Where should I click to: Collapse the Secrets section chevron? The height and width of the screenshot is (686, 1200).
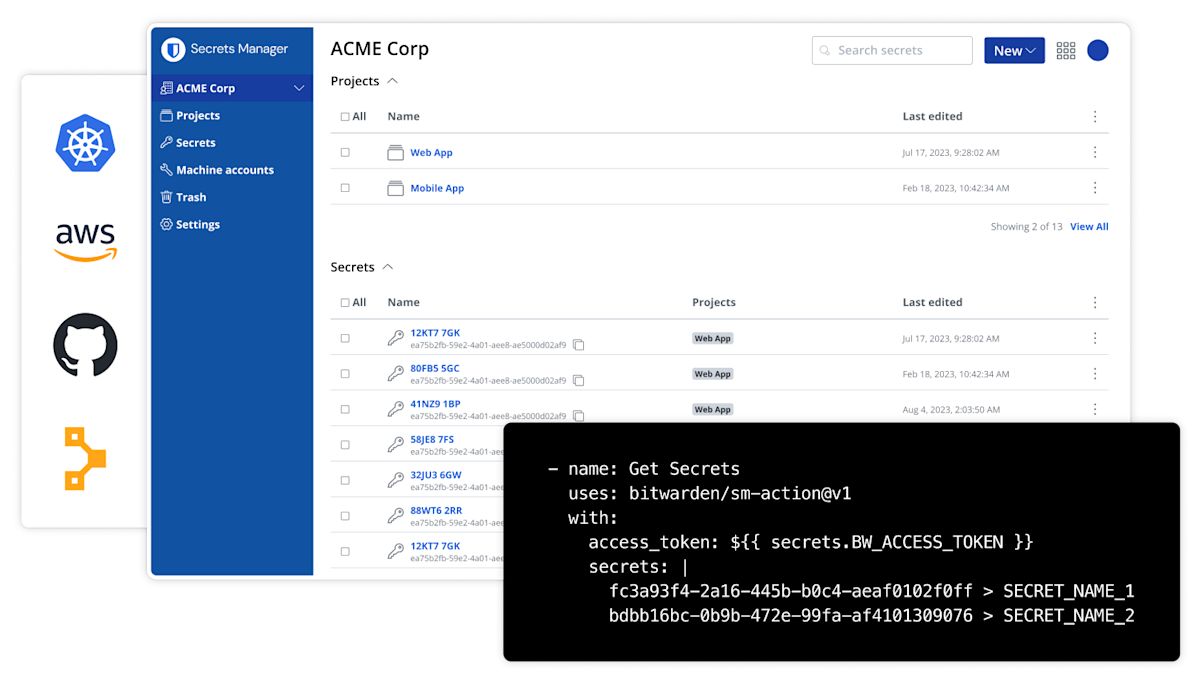388,267
